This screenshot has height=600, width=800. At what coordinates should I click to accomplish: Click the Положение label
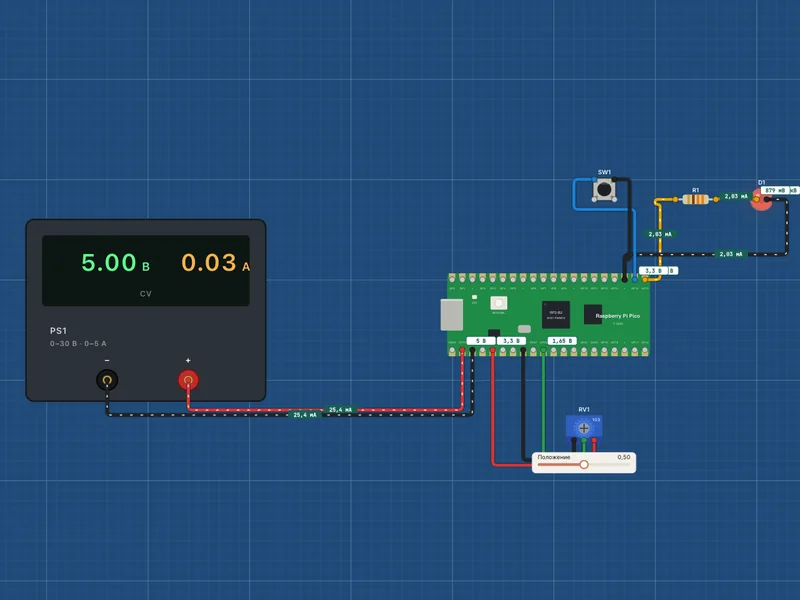tap(554, 457)
